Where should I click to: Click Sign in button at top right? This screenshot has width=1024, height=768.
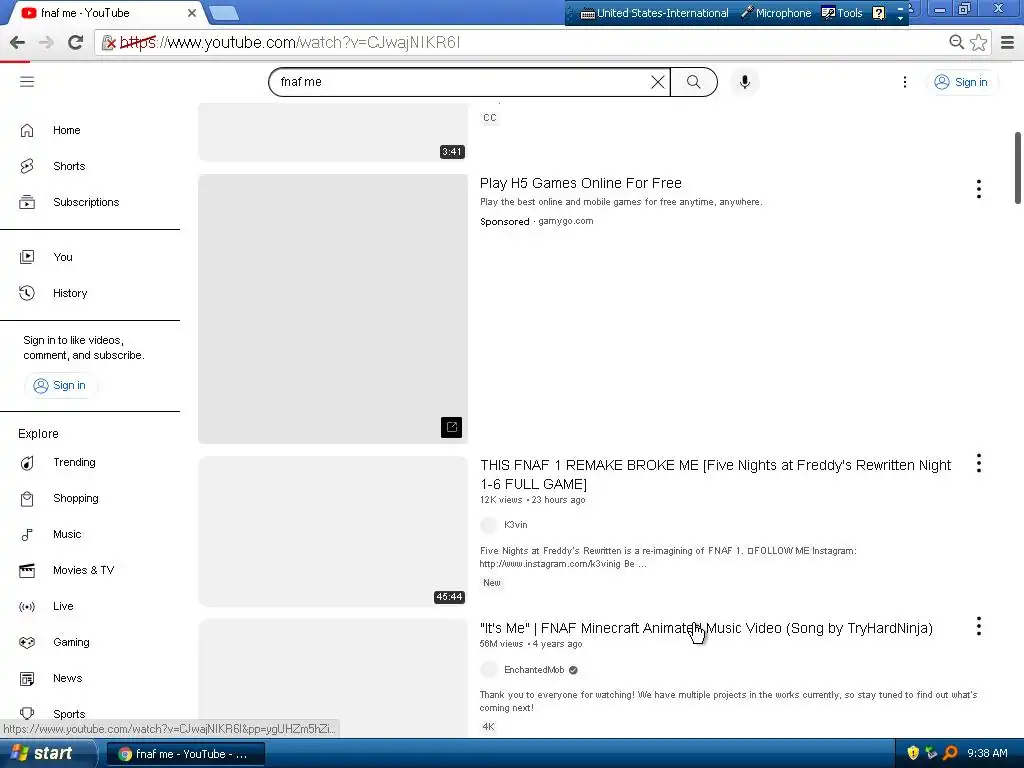(x=961, y=82)
